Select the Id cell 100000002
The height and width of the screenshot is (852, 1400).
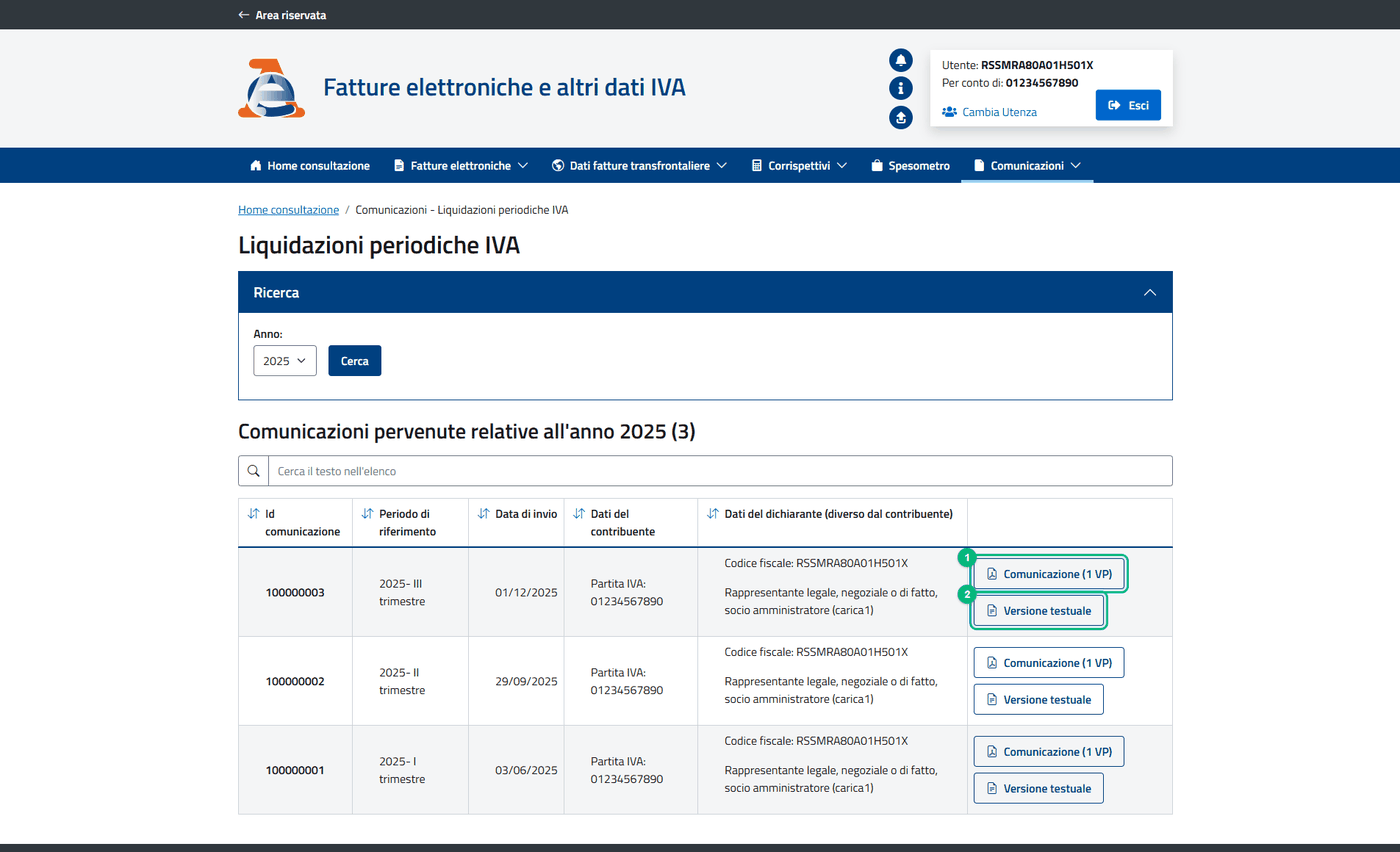(x=295, y=681)
